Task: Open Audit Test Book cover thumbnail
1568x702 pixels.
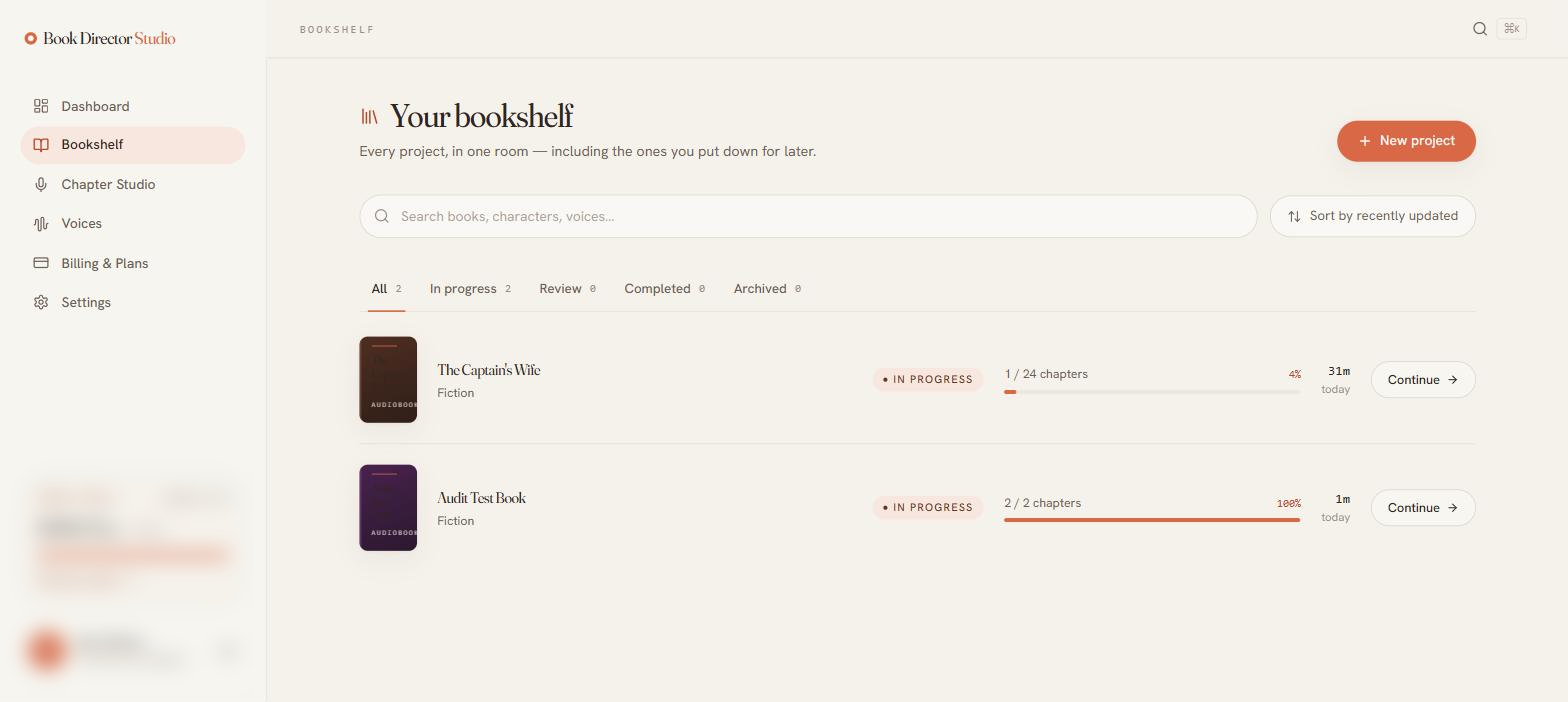Action: (x=388, y=508)
